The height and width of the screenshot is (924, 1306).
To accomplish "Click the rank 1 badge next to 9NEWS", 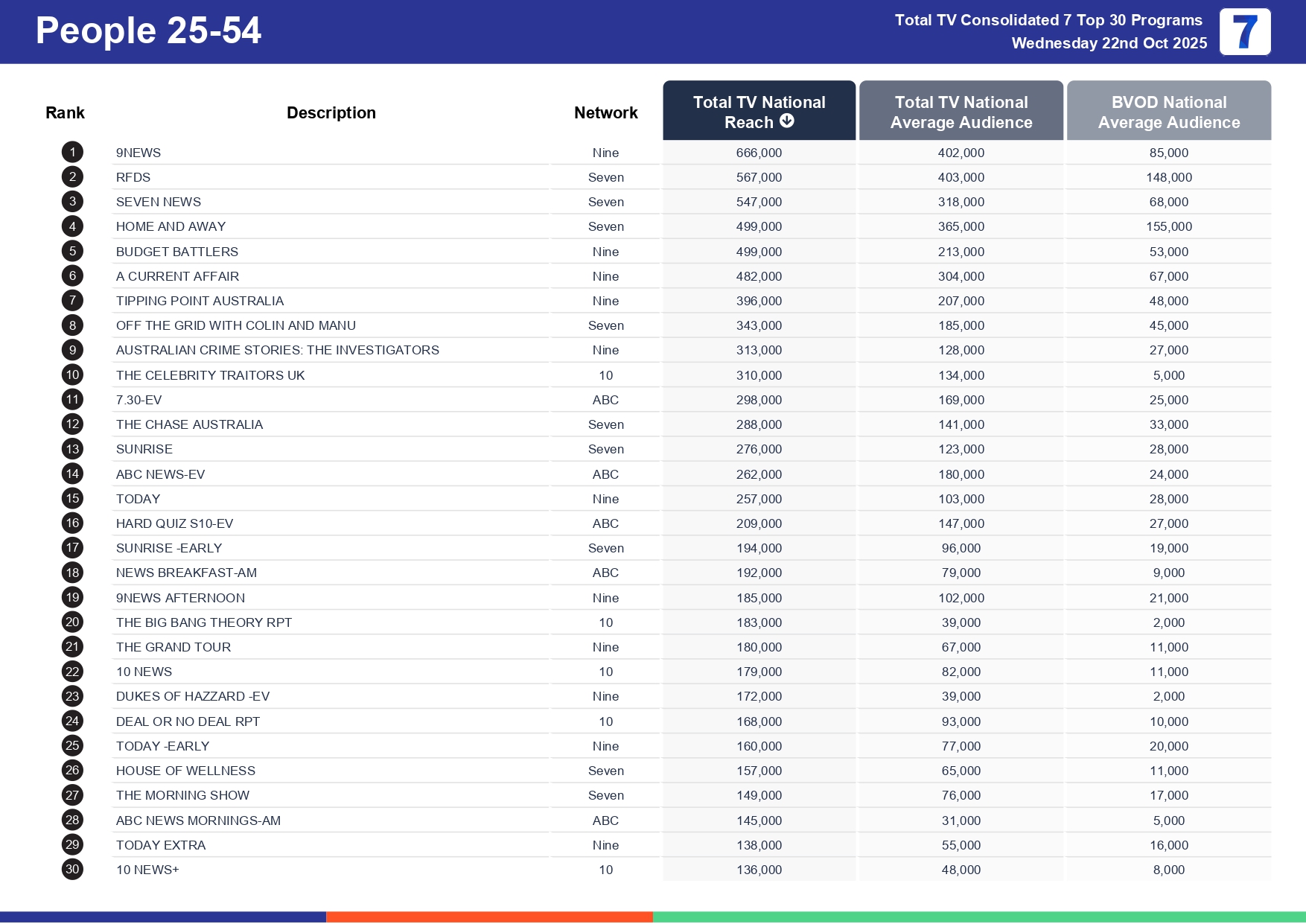I will click(x=71, y=152).
